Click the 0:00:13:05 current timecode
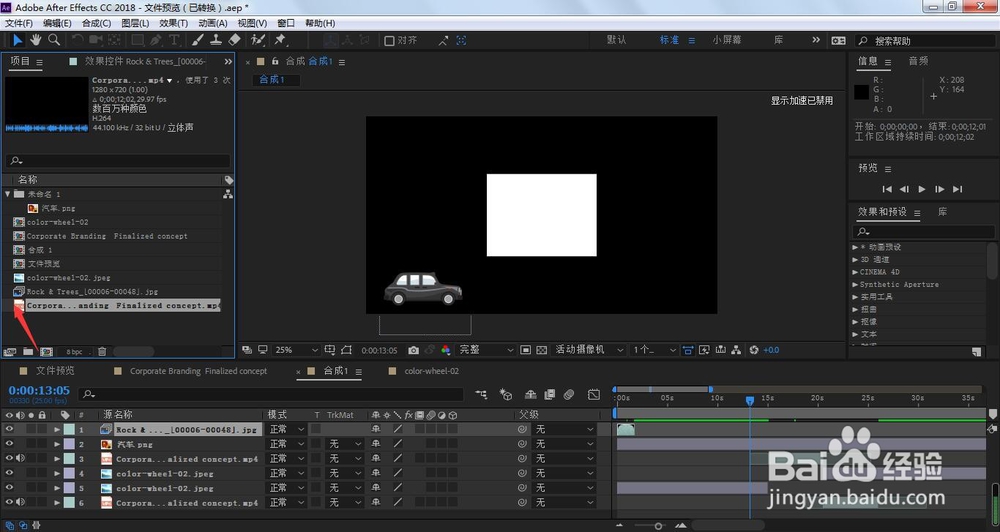The width and height of the screenshot is (1000, 532). click(x=39, y=390)
